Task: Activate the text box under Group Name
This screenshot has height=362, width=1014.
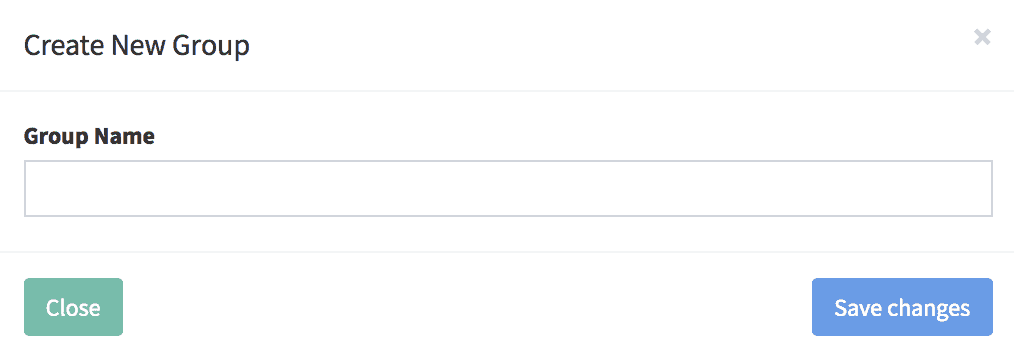Action: tap(508, 188)
